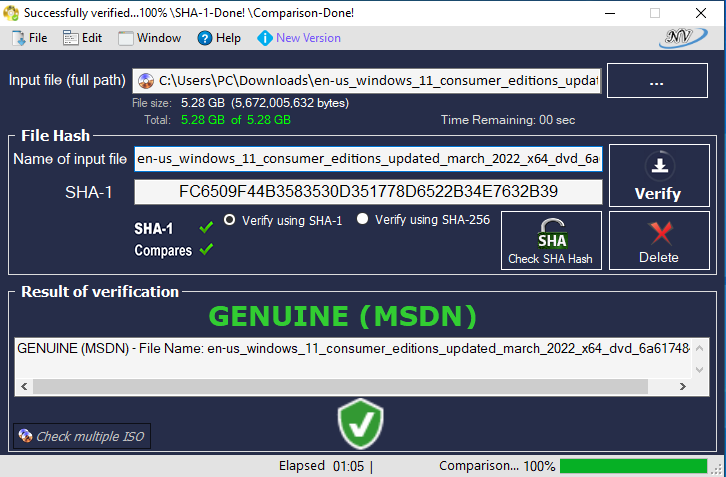
Task: Click the horizontal scrollbar right arrow
Action: [682, 386]
